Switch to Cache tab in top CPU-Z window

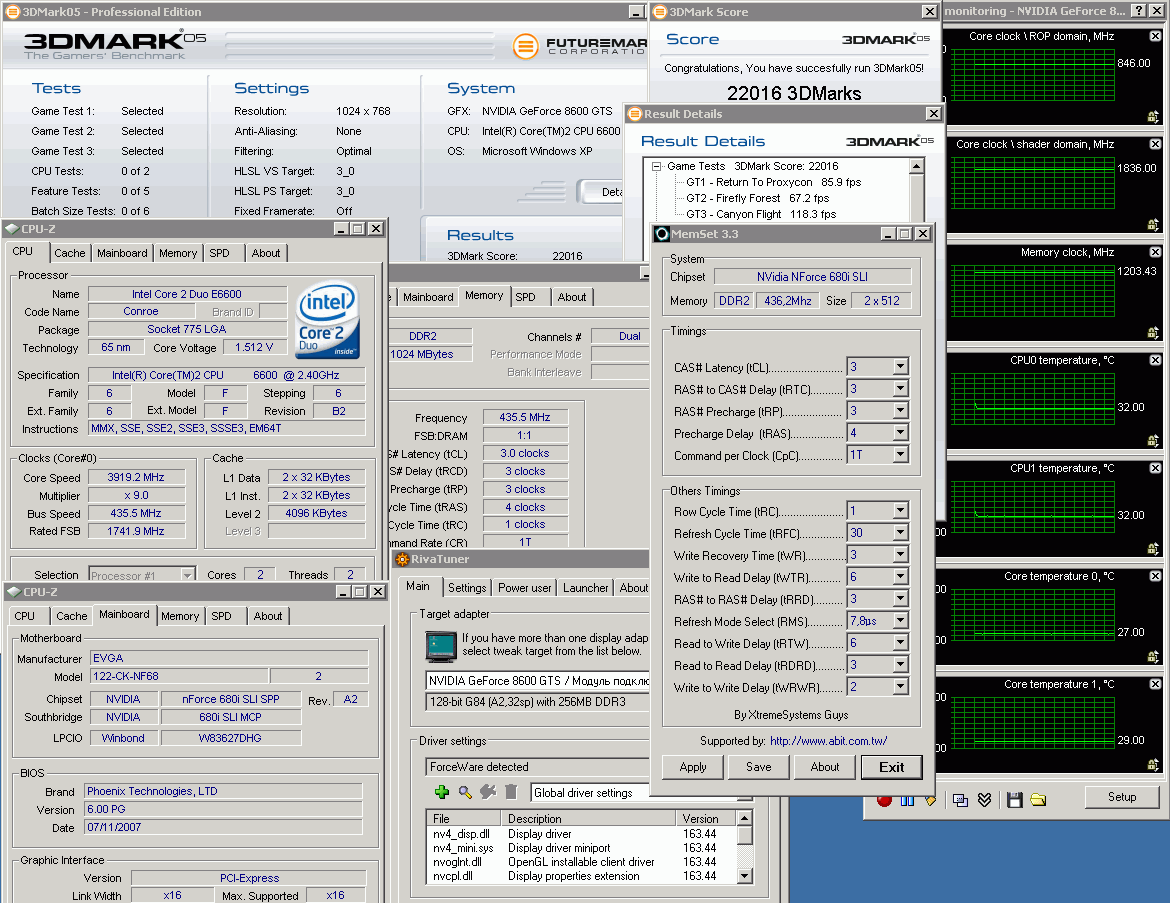[70, 253]
